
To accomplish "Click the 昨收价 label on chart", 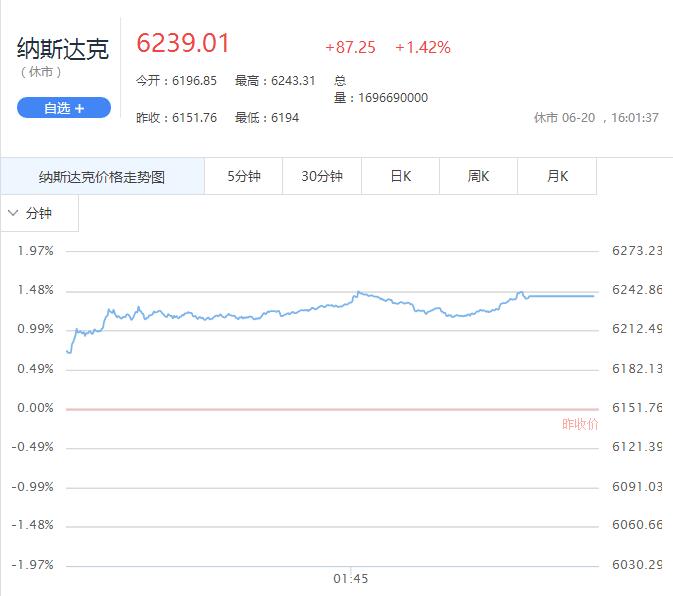I will 580,424.
